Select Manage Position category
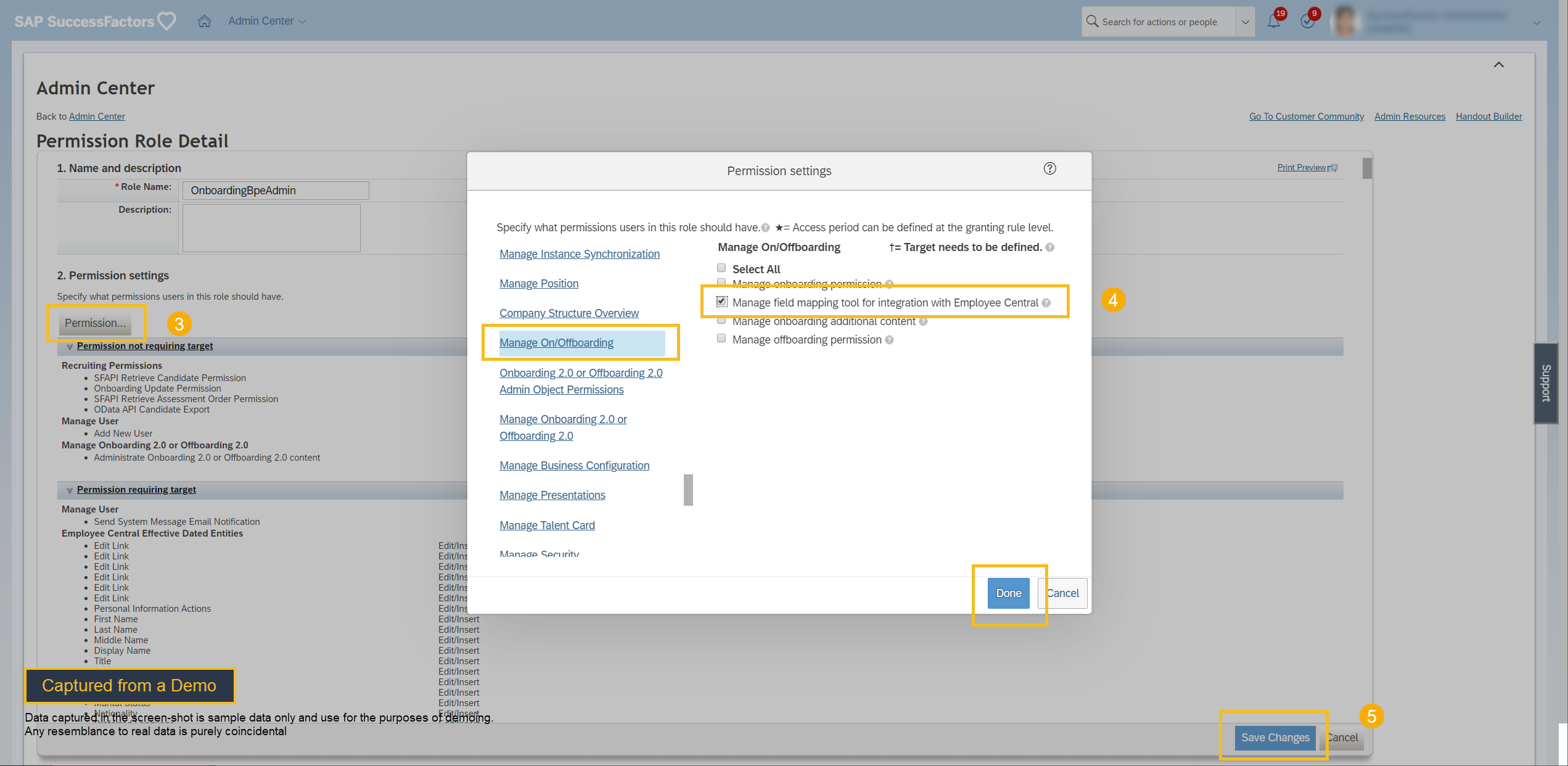Viewport: 1568px width, 766px height. (539, 284)
